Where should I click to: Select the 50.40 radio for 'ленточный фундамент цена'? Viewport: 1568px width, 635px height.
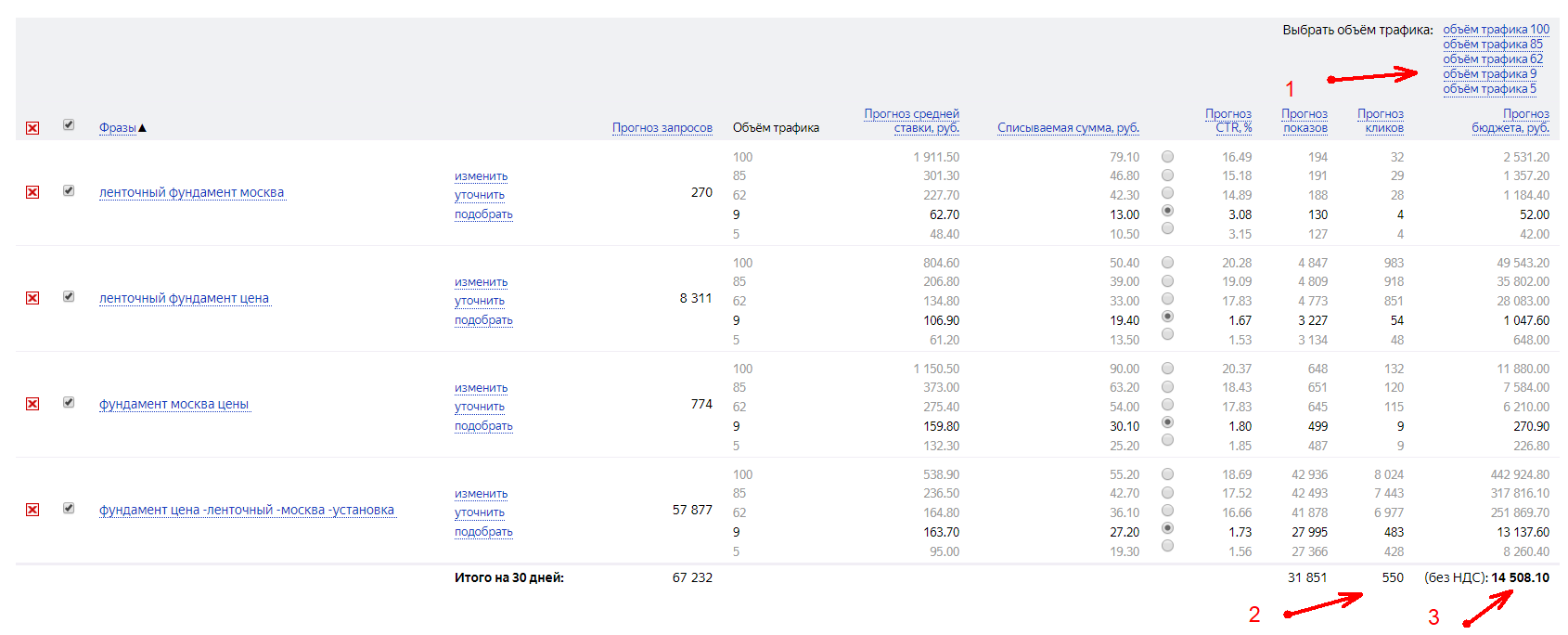(1167, 263)
